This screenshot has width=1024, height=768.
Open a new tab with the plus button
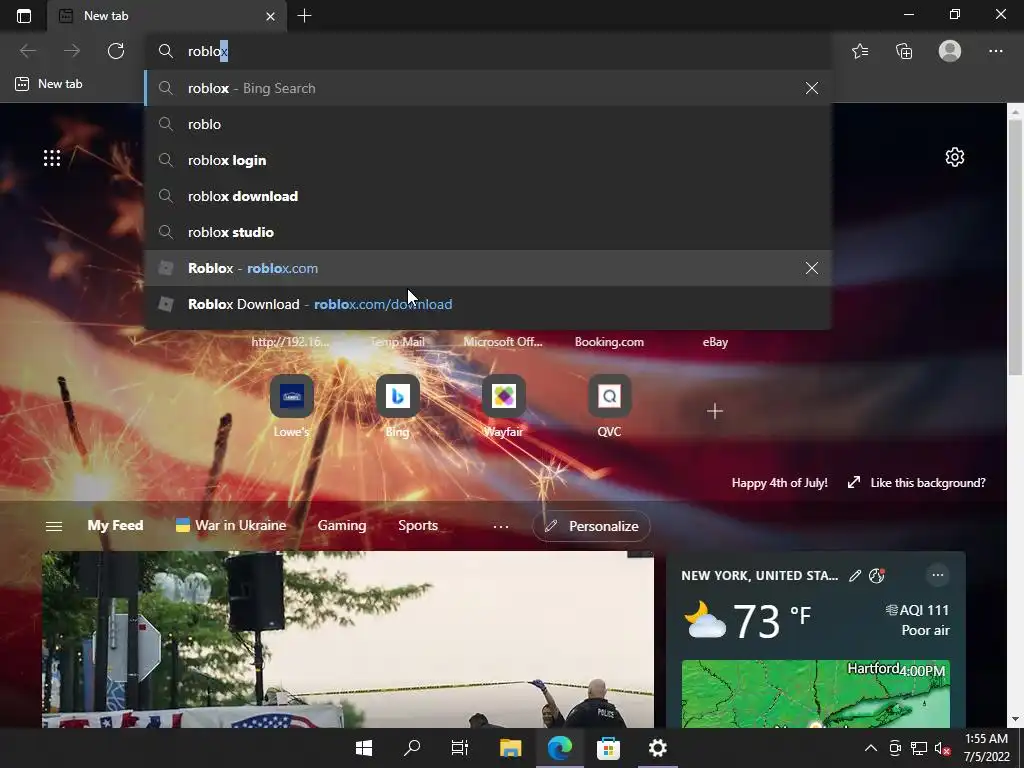coord(304,16)
